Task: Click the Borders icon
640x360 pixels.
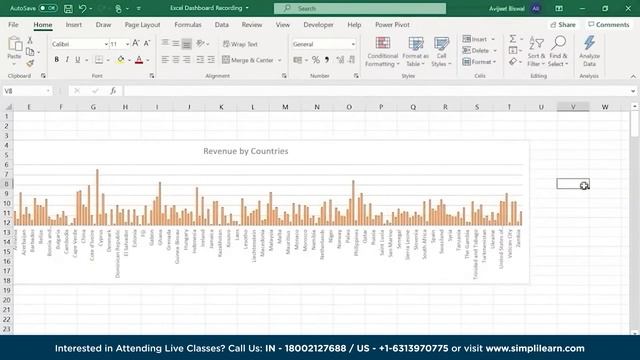Action: pos(99,60)
